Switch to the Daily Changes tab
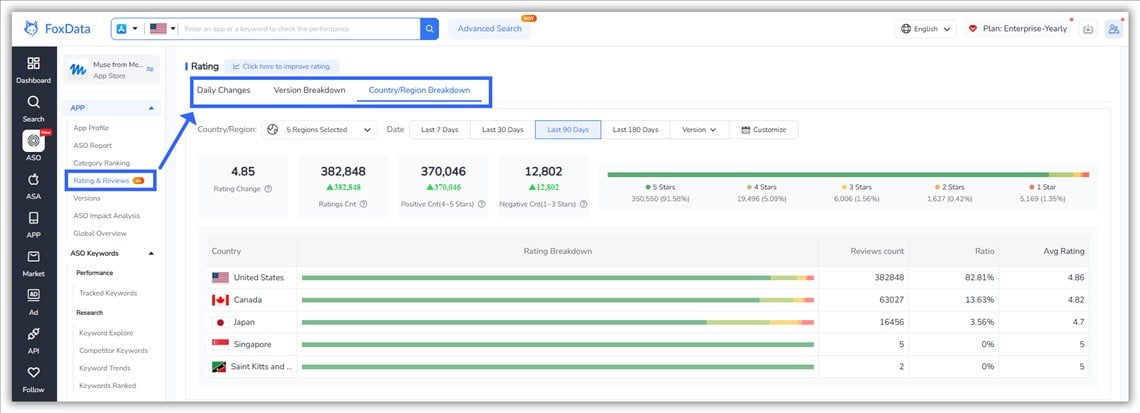The image size is (1140, 413). tap(224, 90)
